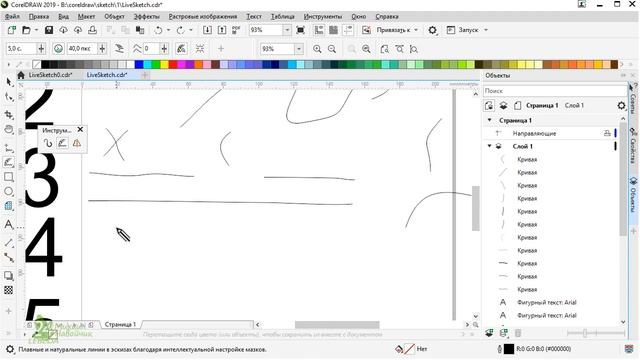Toggle show guidelines button
Screen dimensions: 640x360
tap(348, 30)
